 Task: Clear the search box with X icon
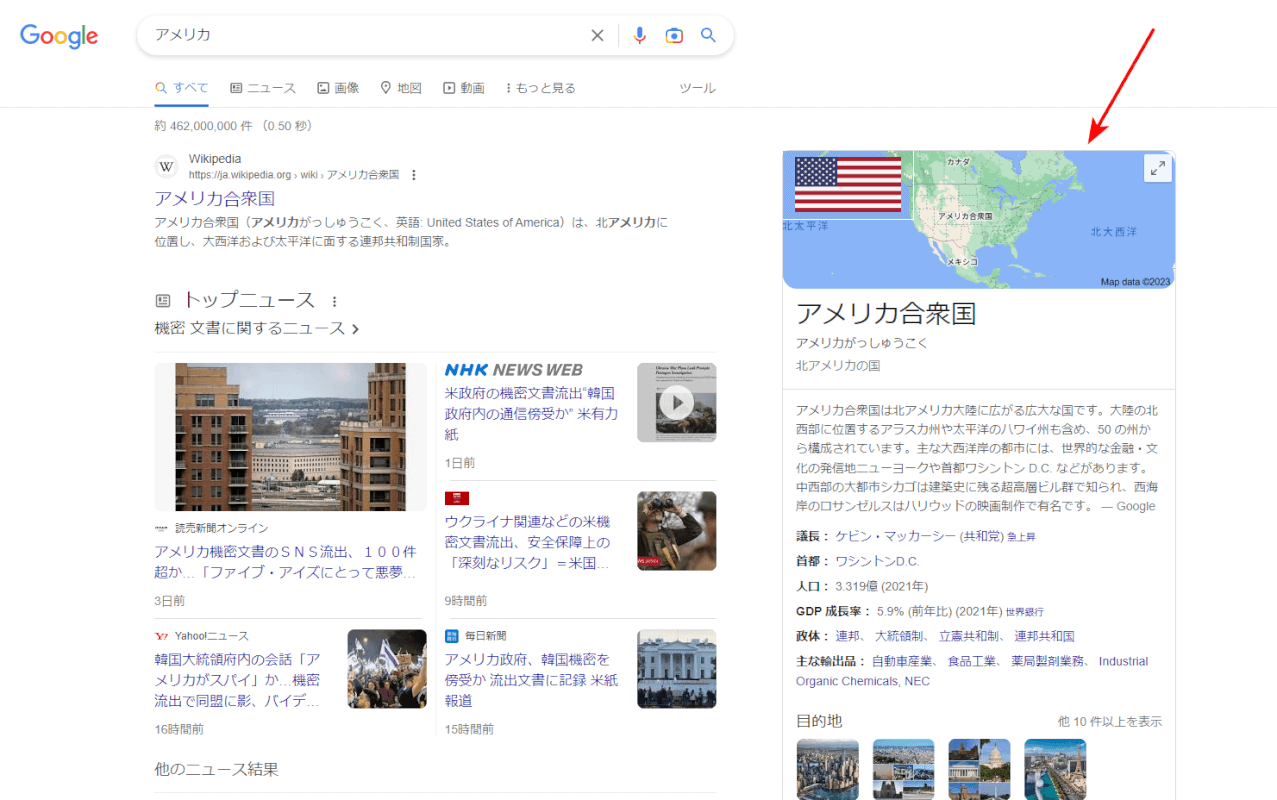tap(597, 35)
